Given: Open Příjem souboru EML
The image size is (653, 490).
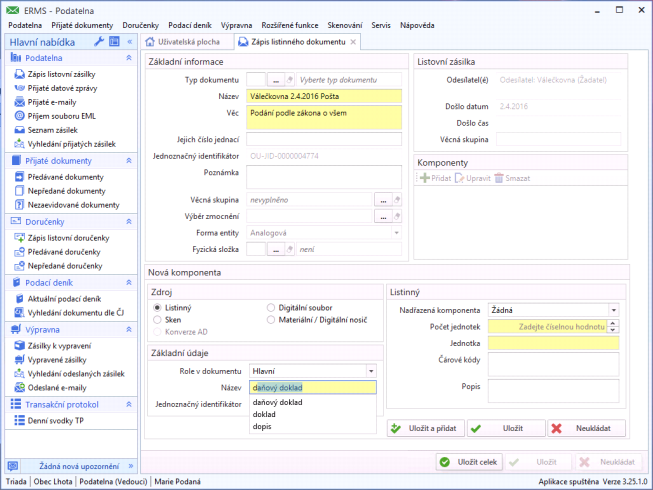Looking at the screenshot, I should coord(62,116).
